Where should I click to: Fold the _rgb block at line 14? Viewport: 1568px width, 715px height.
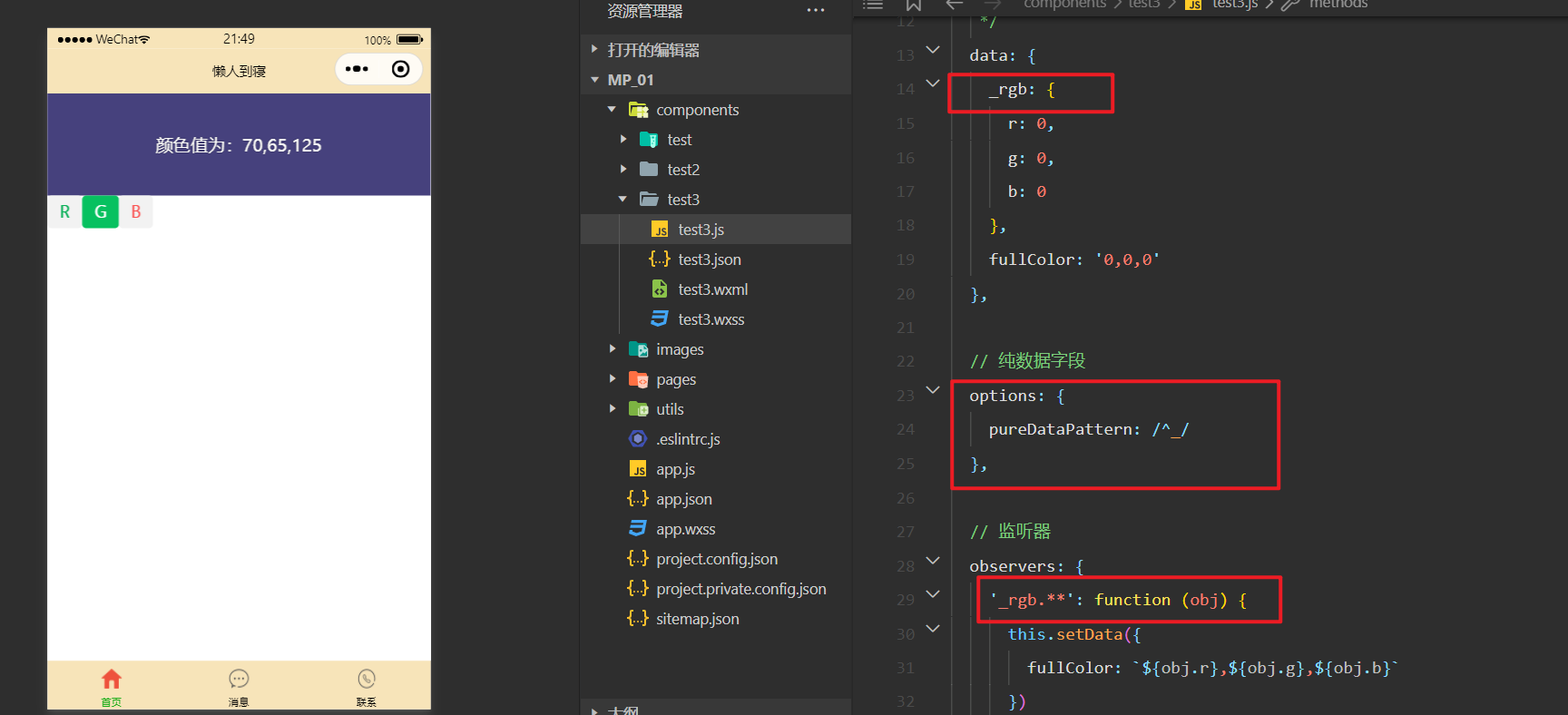(x=933, y=83)
